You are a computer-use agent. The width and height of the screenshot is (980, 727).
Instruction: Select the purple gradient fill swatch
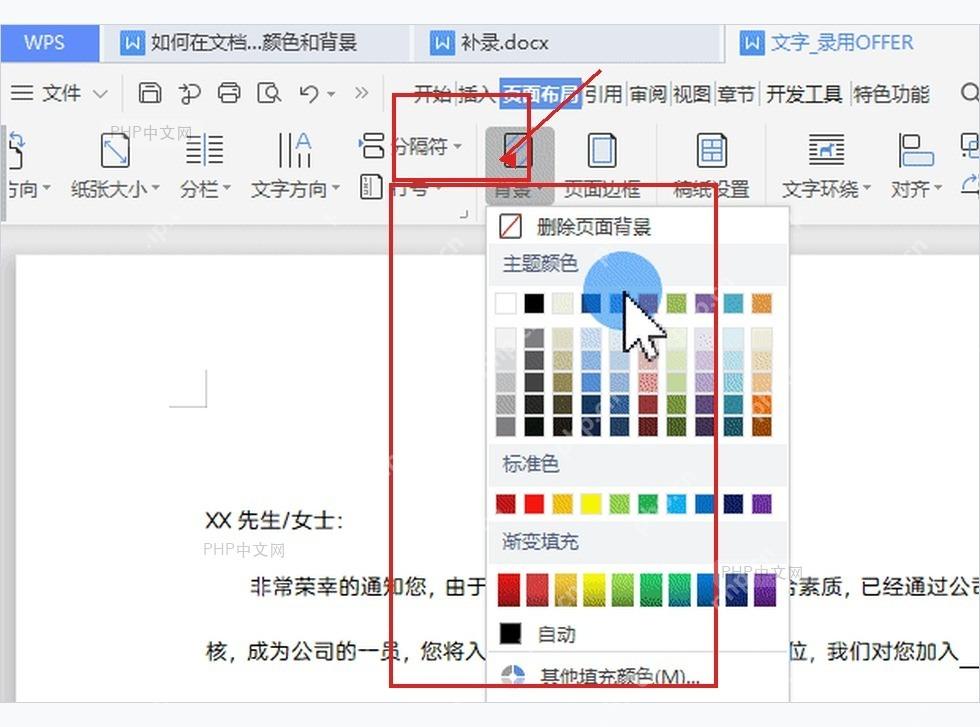click(764, 590)
